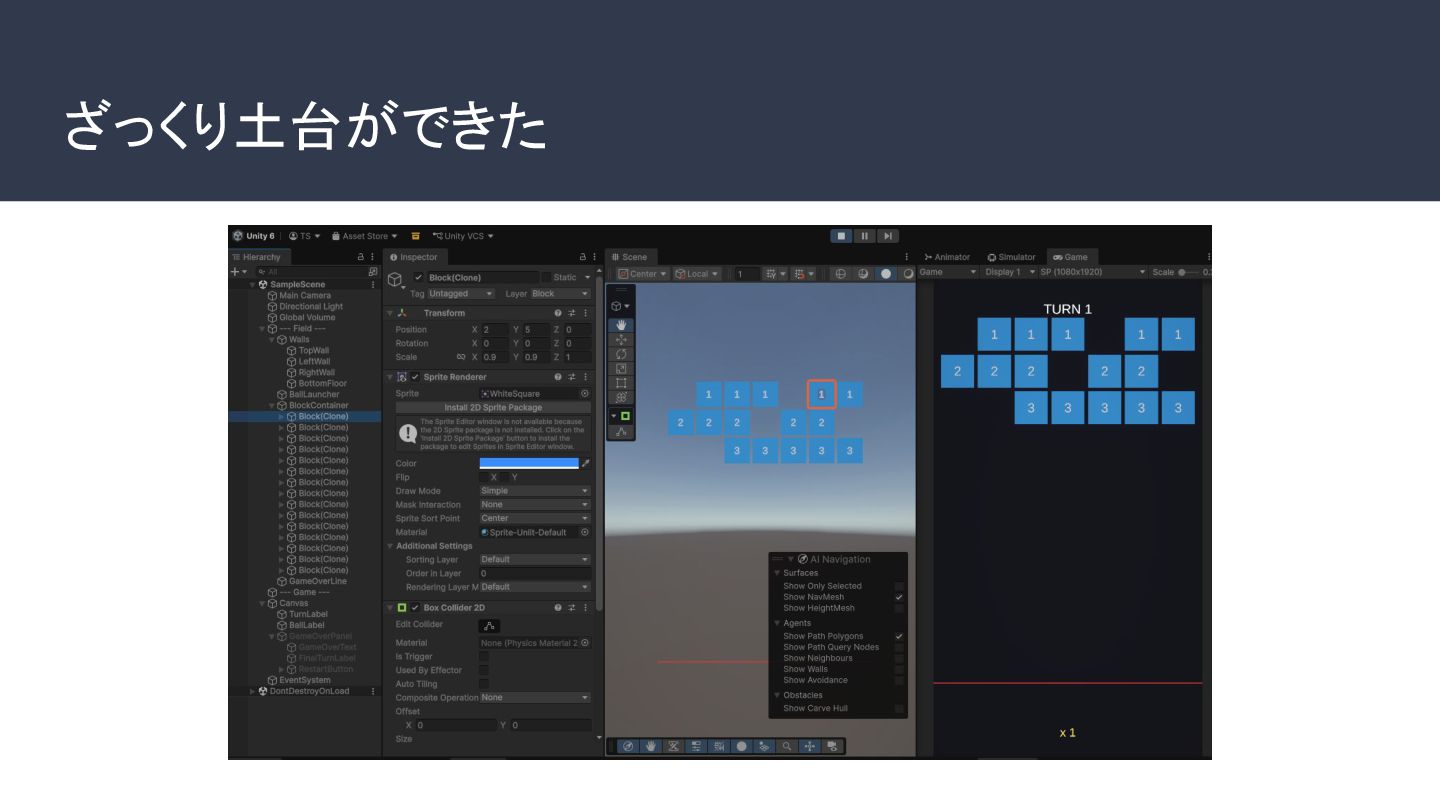Disable the Sprite Renderer component checkbox
Screen dimensions: 1440x810
(x=415, y=377)
